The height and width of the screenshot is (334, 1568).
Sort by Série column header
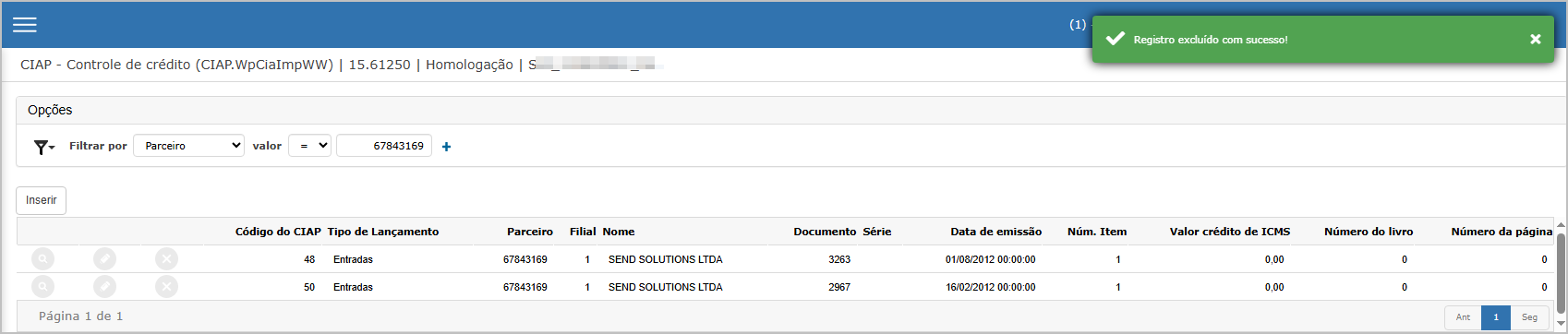pyautogui.click(x=877, y=232)
